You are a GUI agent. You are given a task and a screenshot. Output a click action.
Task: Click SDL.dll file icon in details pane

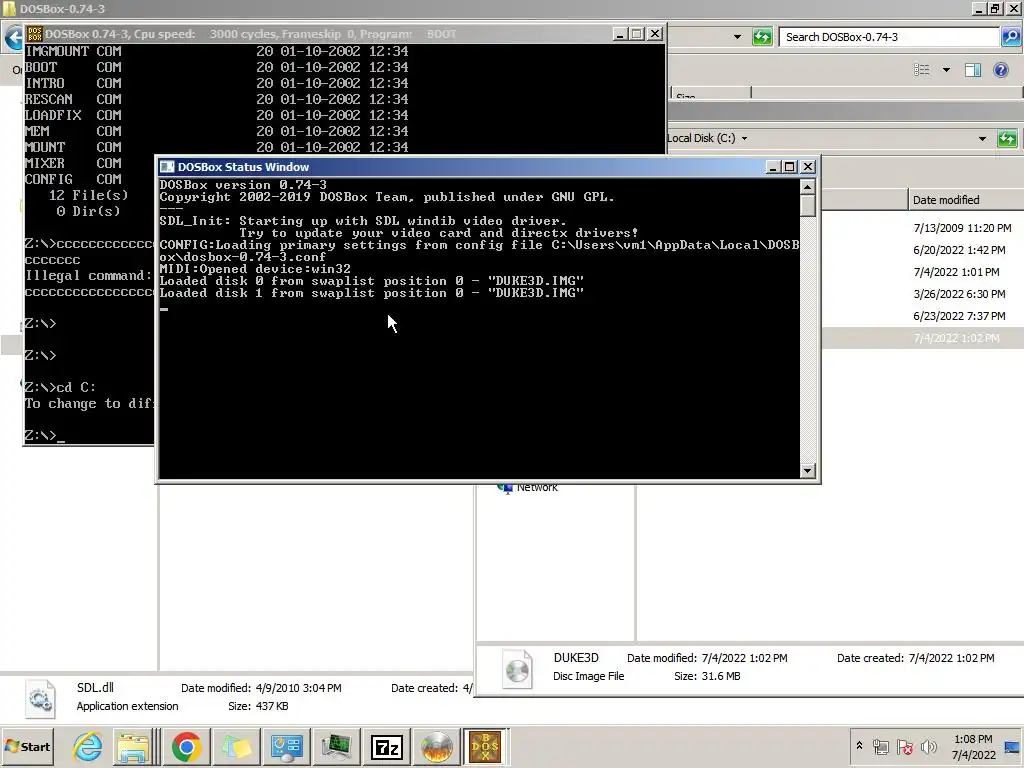(x=40, y=699)
